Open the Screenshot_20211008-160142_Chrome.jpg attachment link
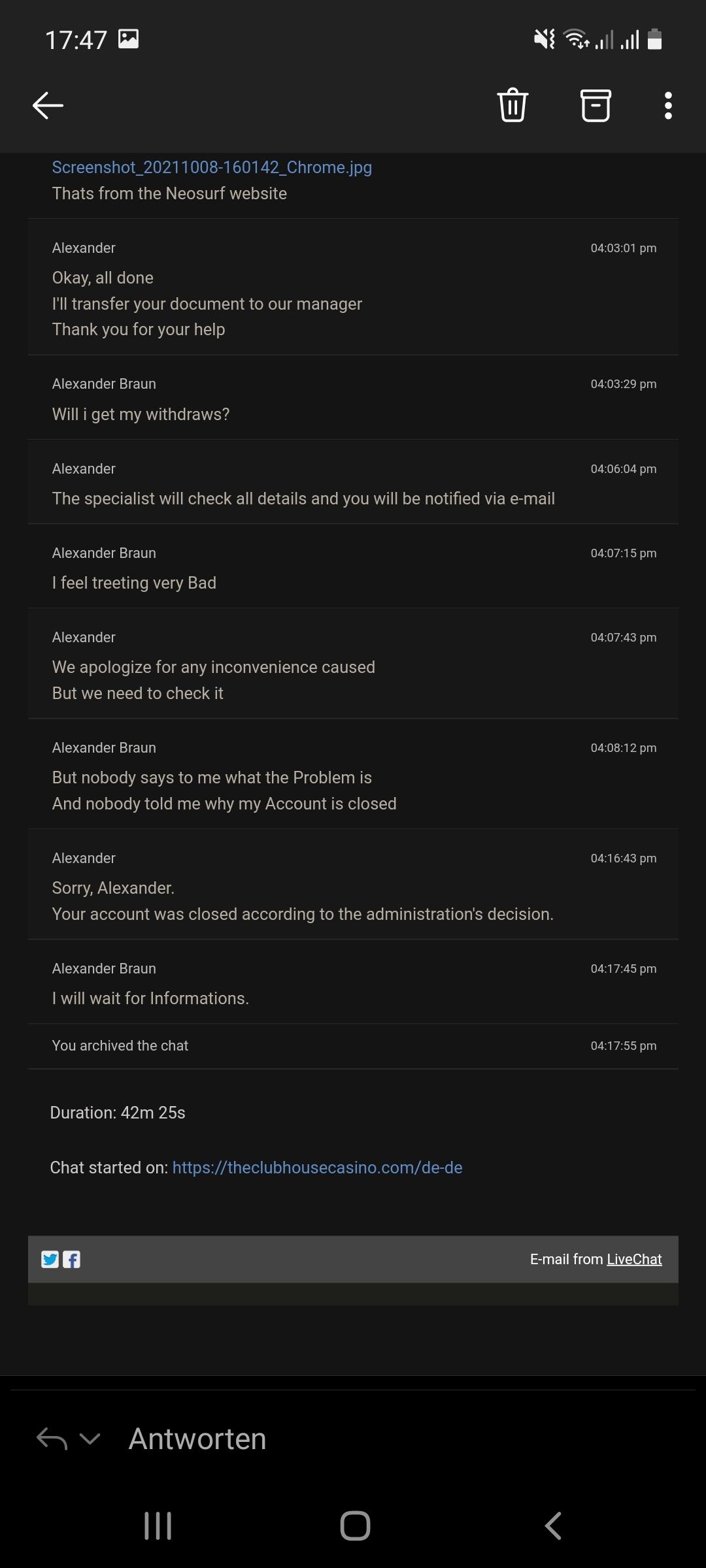The width and height of the screenshot is (706, 1568). (x=212, y=167)
